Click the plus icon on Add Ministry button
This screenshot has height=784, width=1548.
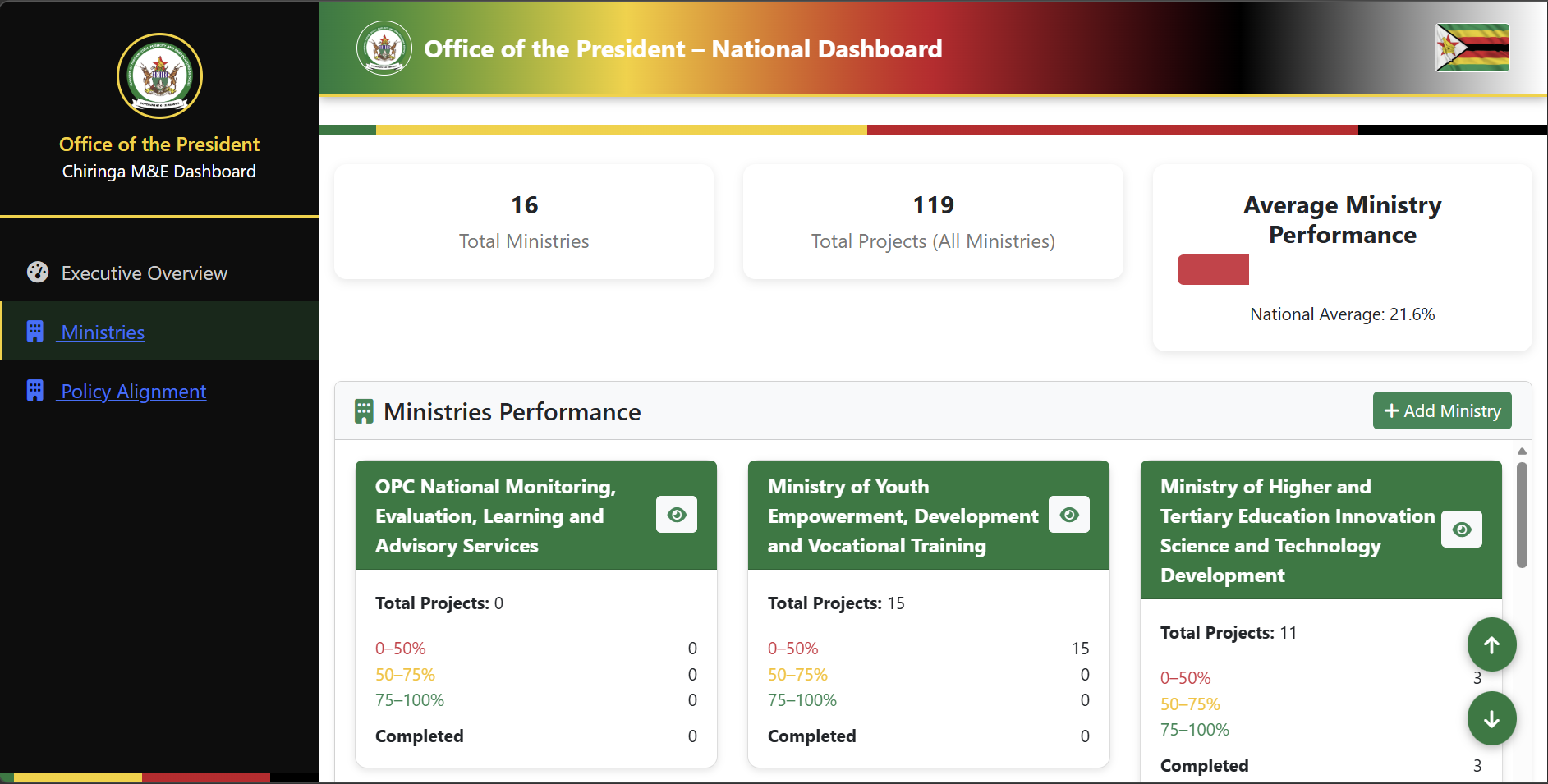(x=1390, y=410)
